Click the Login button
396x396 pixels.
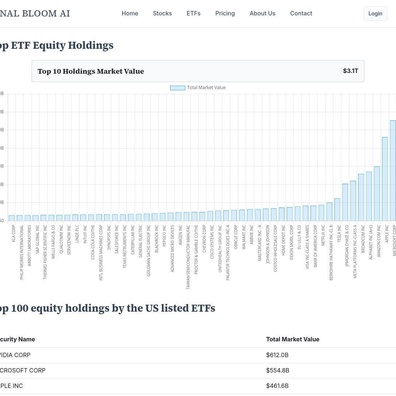[375, 14]
